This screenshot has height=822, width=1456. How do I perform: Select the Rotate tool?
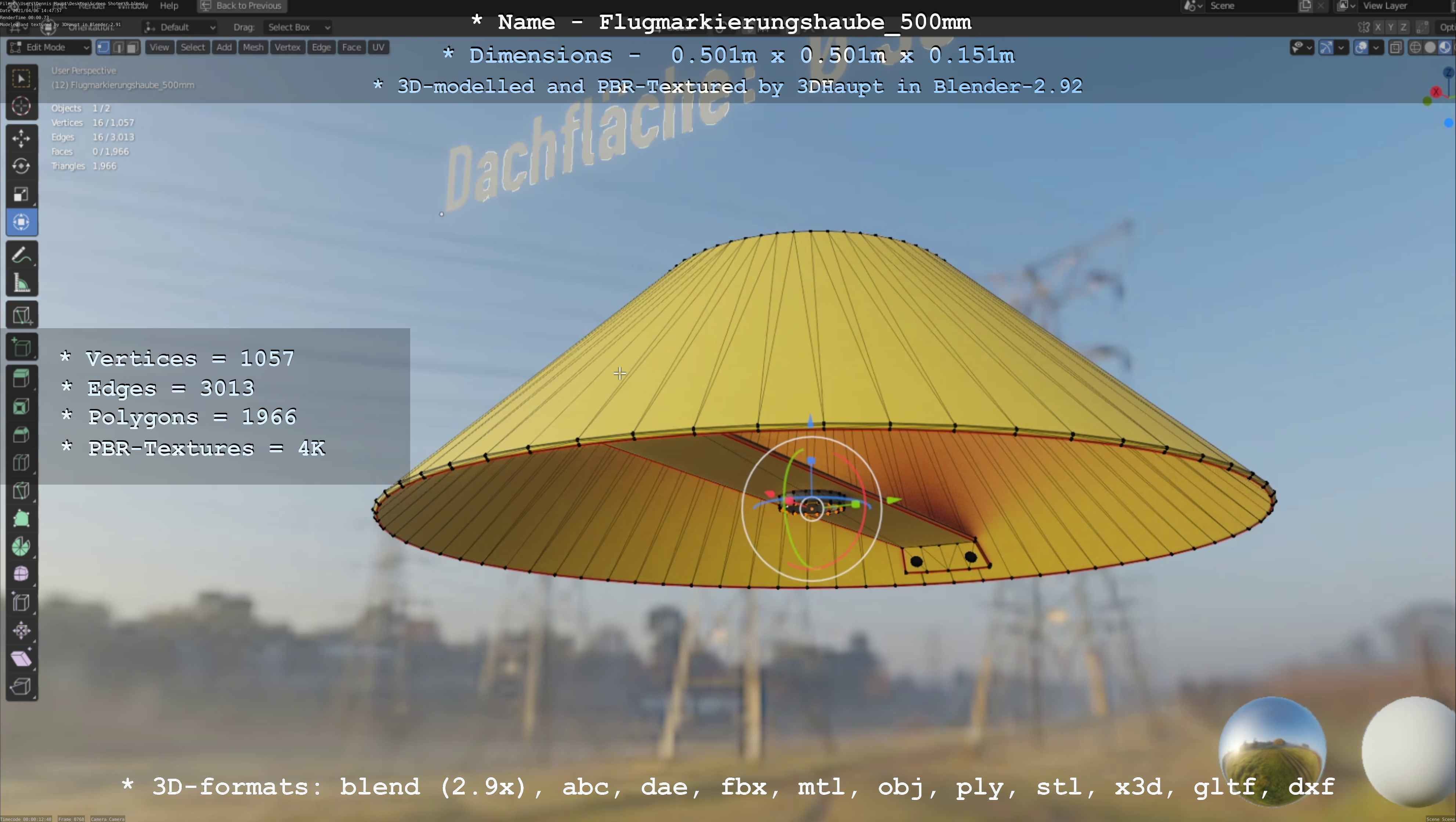tap(21, 166)
